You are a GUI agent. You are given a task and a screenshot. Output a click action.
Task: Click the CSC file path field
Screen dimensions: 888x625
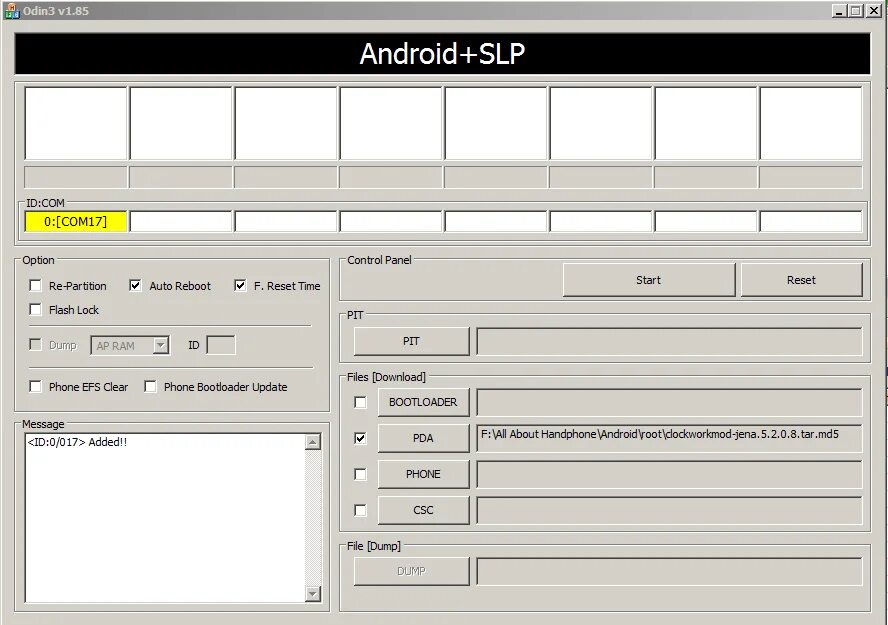669,510
